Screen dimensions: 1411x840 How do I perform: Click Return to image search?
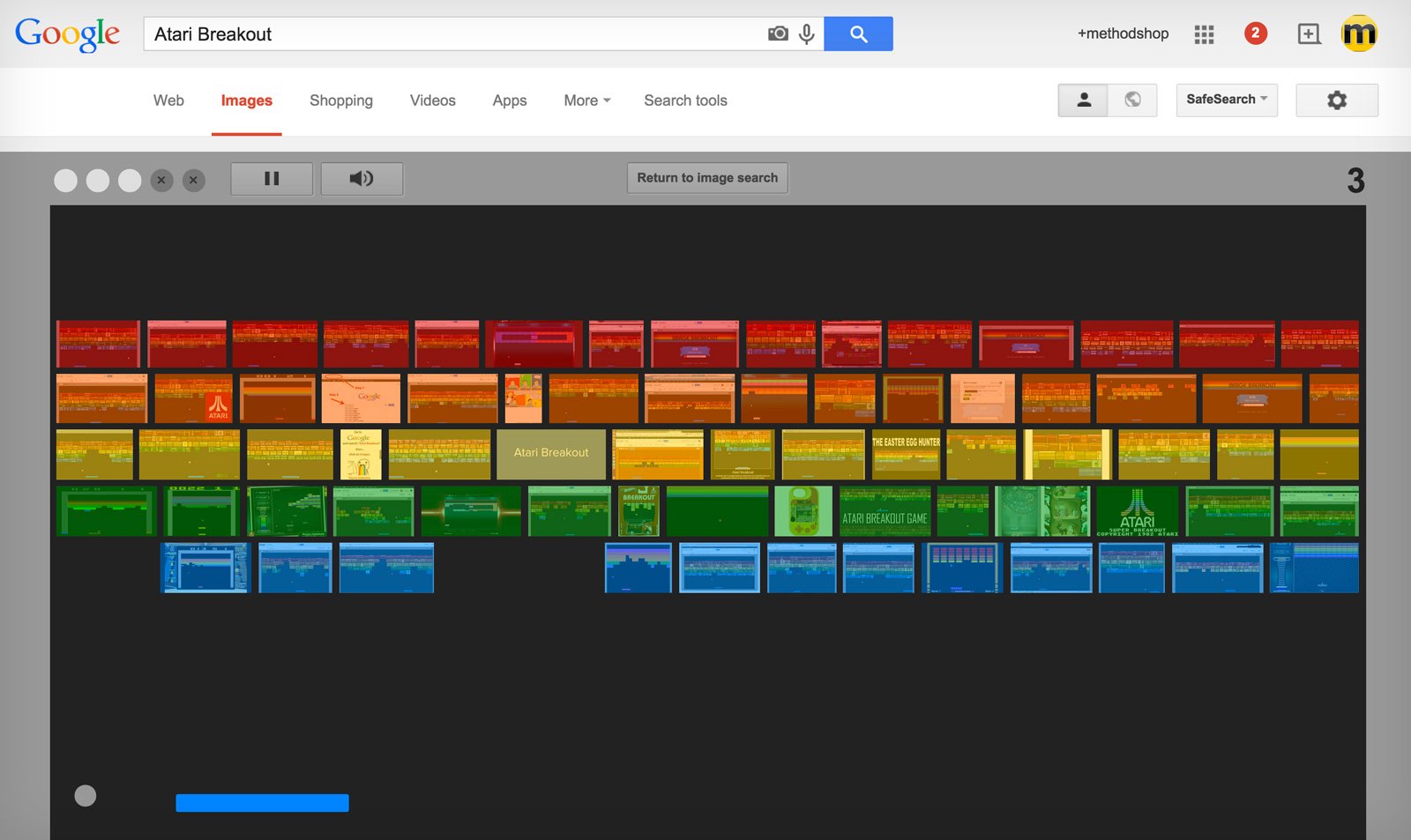pos(707,178)
